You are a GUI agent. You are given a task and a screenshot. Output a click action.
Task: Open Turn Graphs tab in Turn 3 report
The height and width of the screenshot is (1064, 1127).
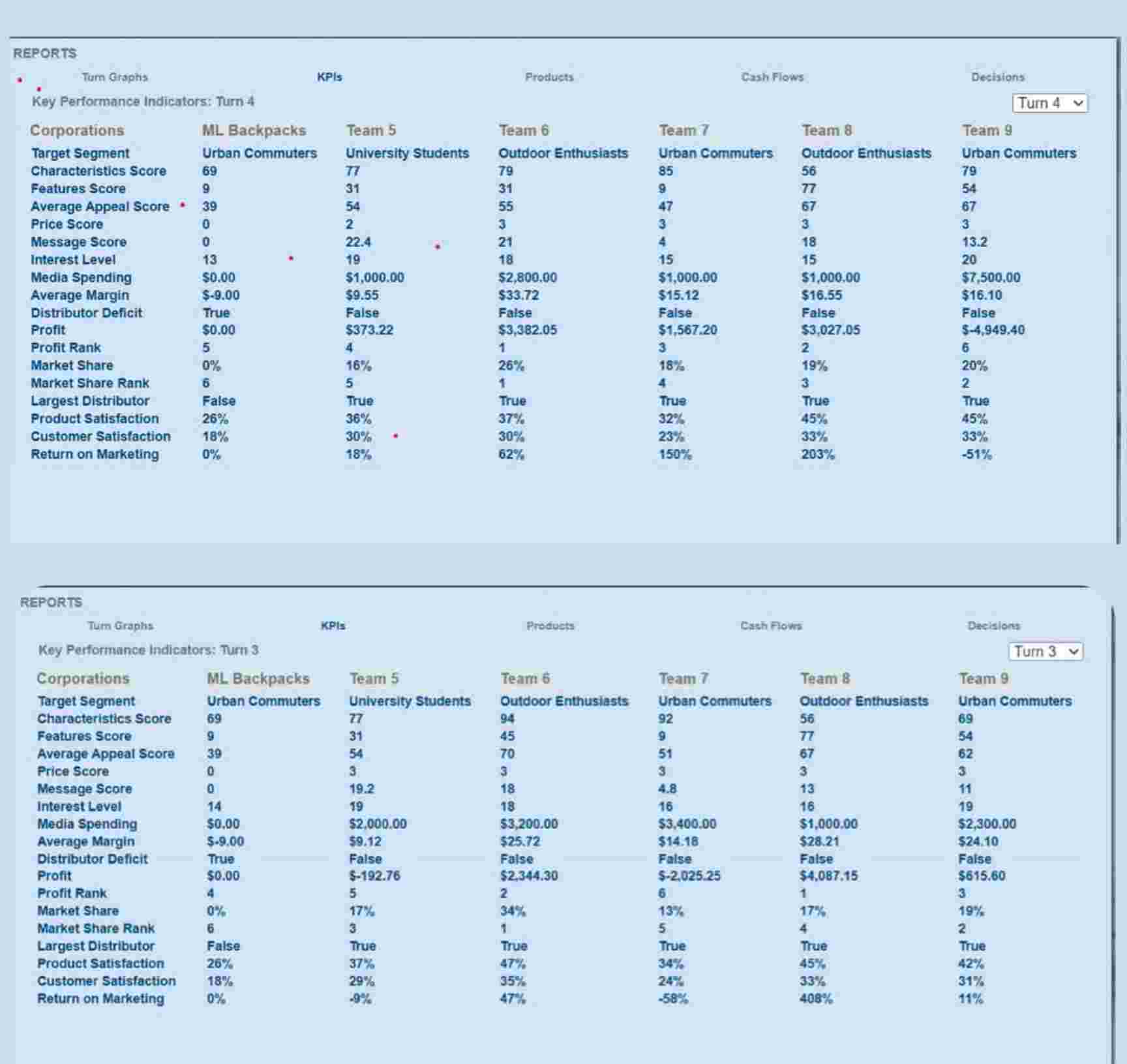click(x=121, y=626)
